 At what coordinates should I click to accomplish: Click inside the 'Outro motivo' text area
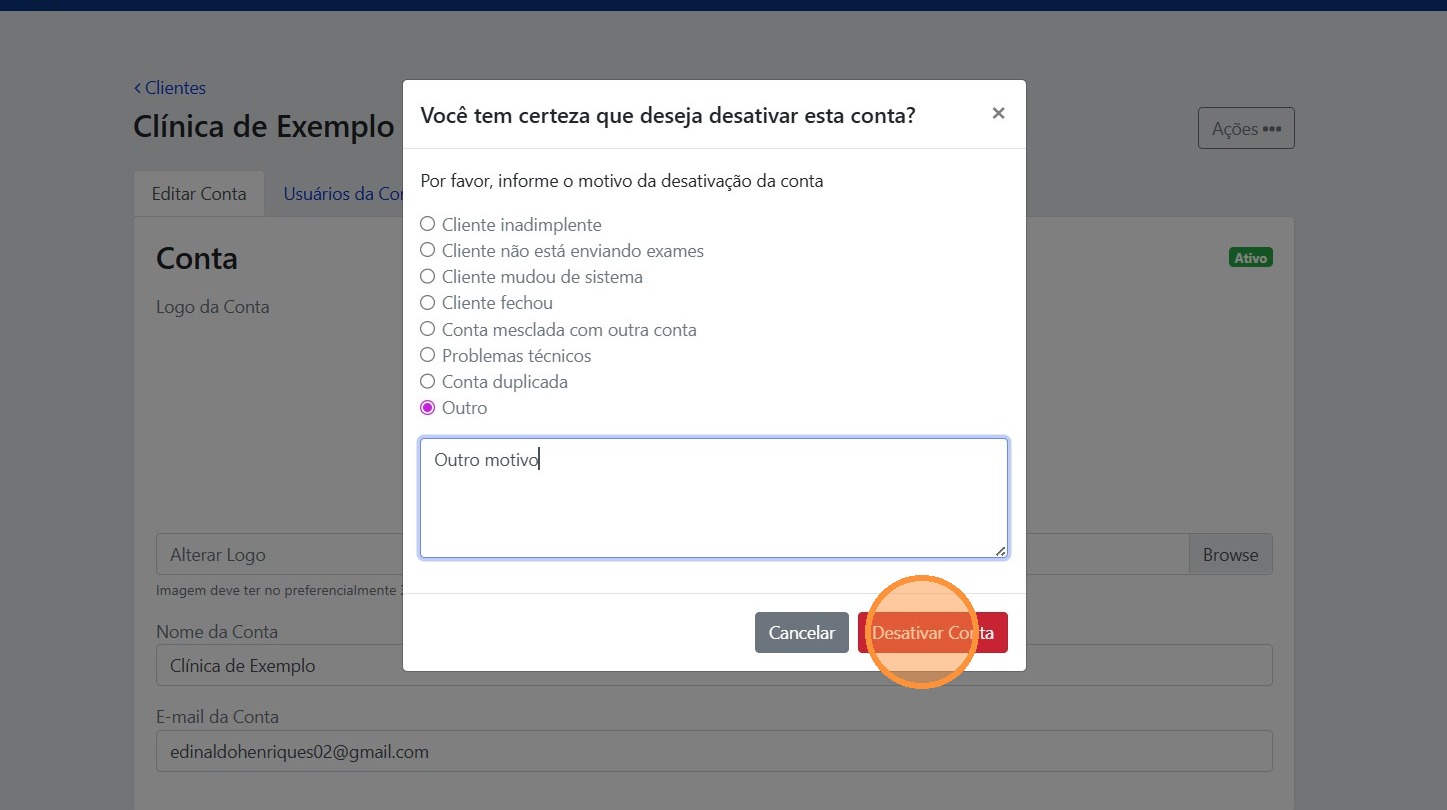713,498
